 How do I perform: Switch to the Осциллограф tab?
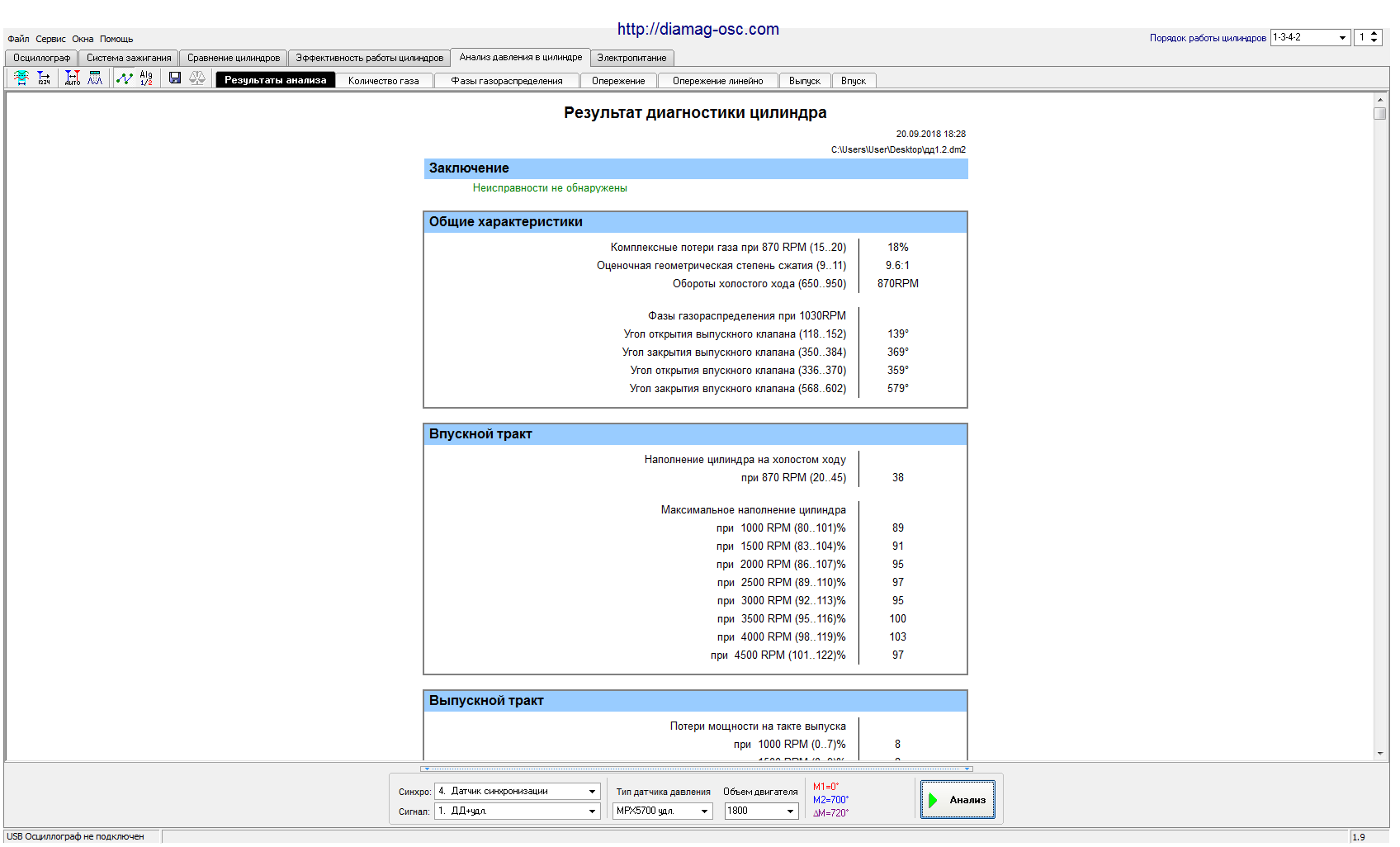[41, 58]
